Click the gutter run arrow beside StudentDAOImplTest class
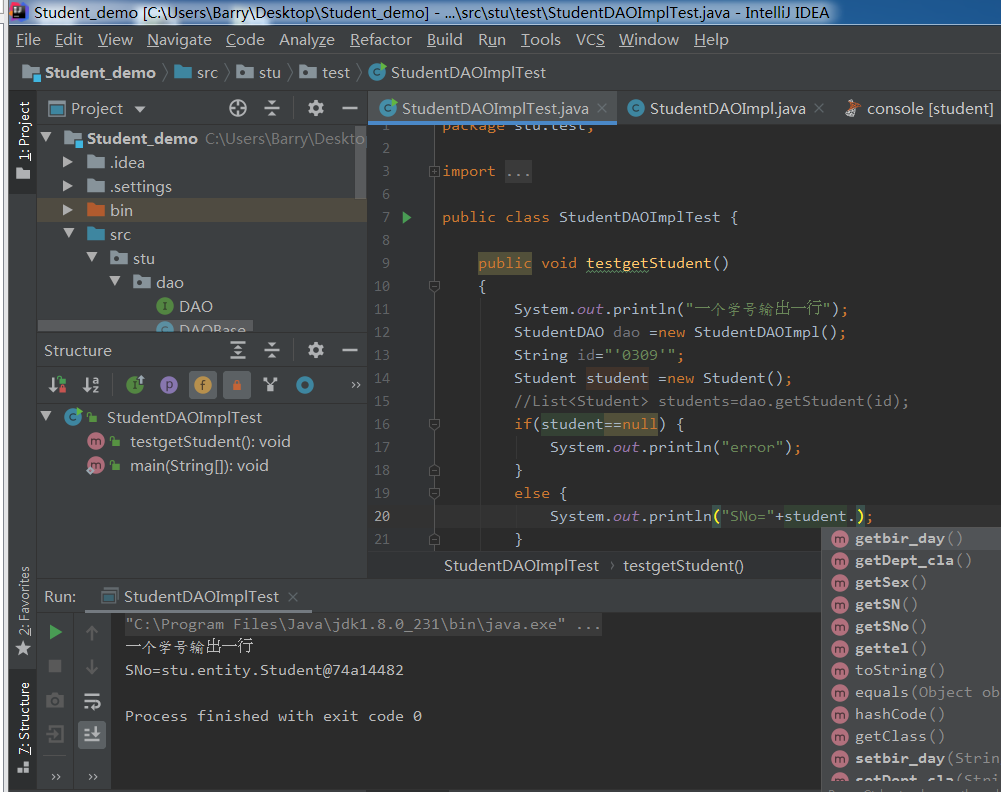 [407, 217]
